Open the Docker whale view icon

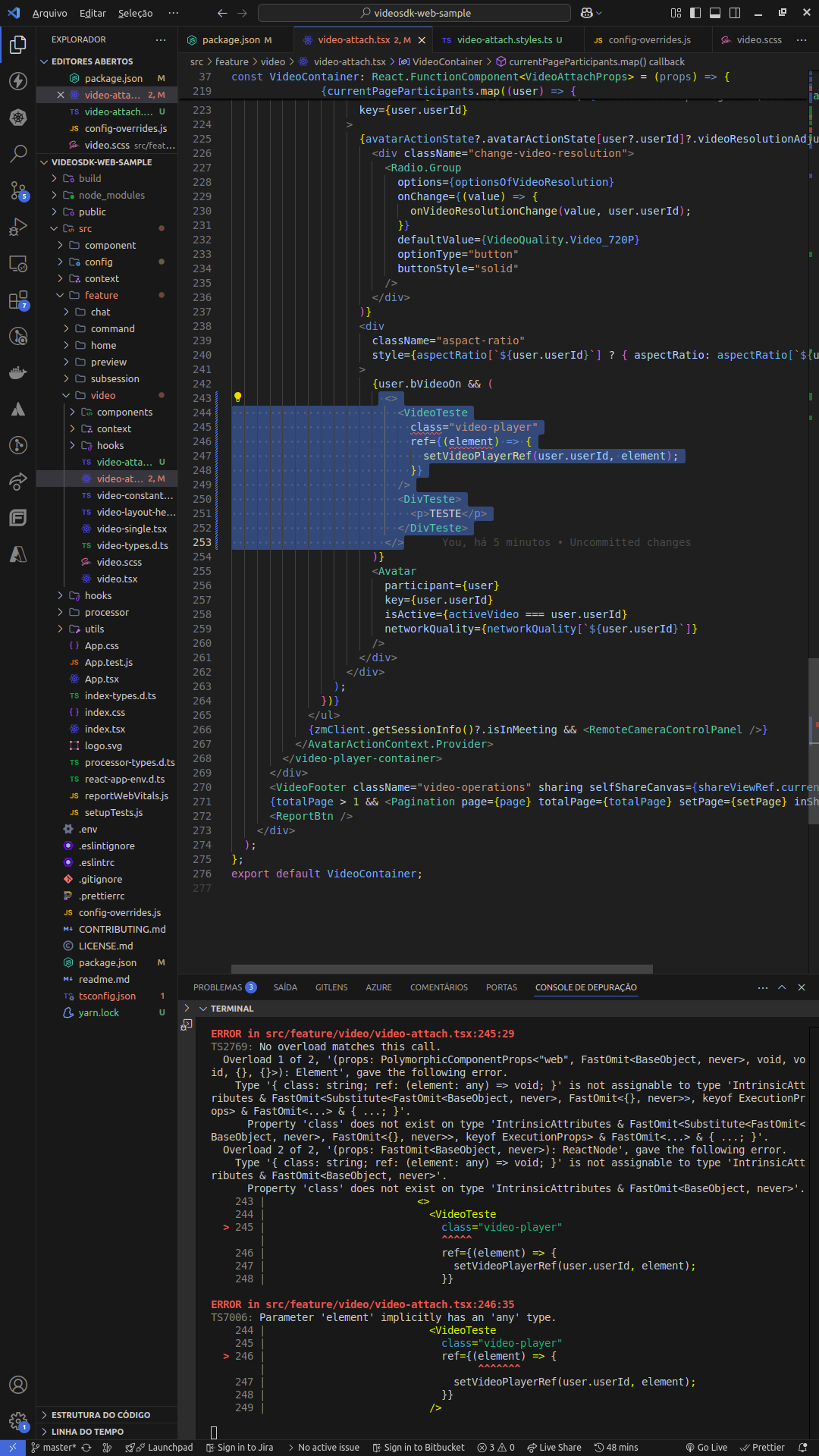[x=18, y=372]
